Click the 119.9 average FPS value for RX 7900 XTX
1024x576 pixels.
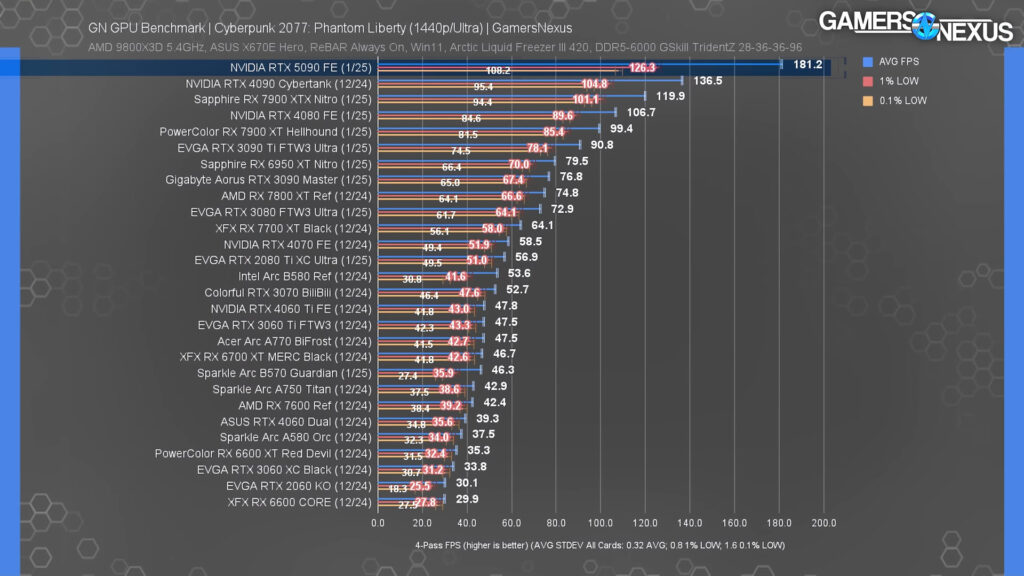click(x=671, y=96)
